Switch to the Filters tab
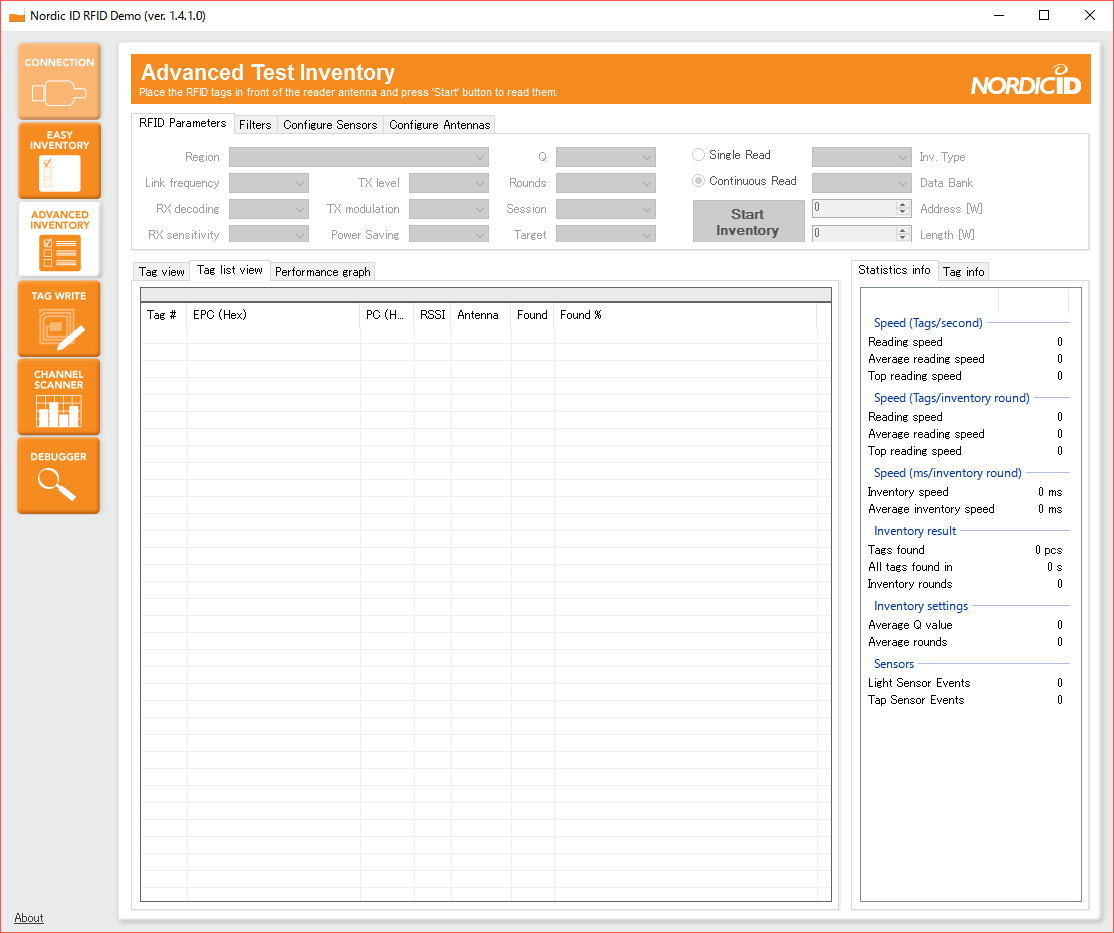Image resolution: width=1114 pixels, height=933 pixels. pyautogui.click(x=255, y=125)
